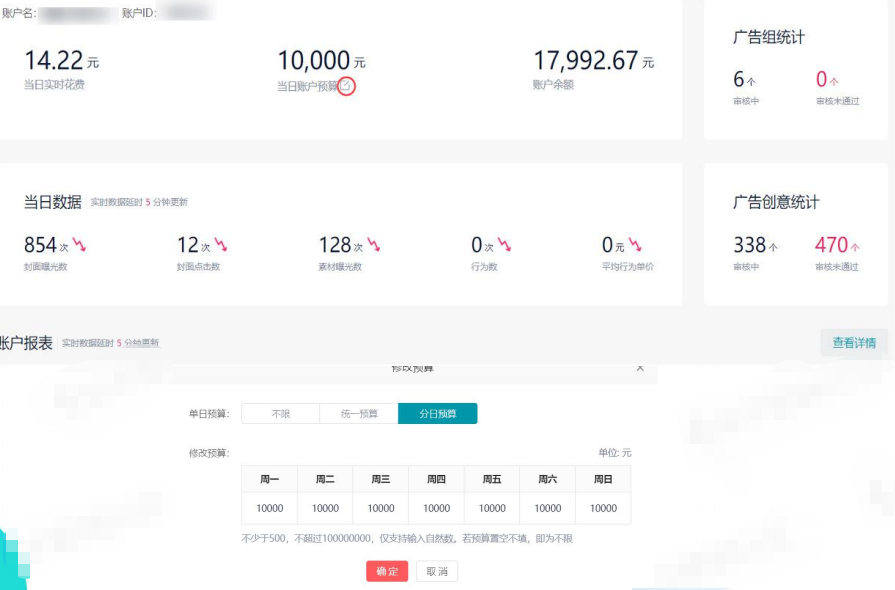Click the trend arrow next to 12次
The height and width of the screenshot is (590, 895).
[221, 245]
